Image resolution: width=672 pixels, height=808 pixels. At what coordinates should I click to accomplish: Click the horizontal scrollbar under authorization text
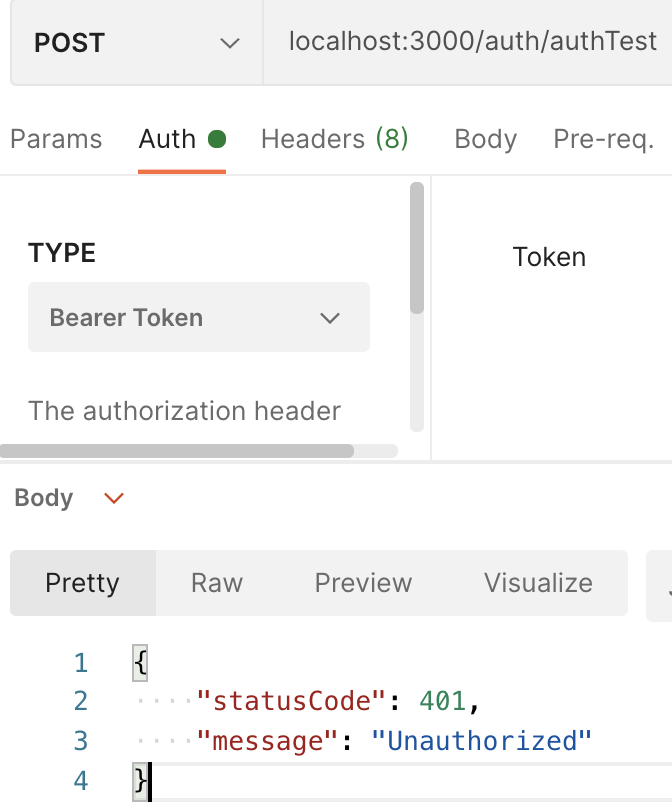point(177,451)
